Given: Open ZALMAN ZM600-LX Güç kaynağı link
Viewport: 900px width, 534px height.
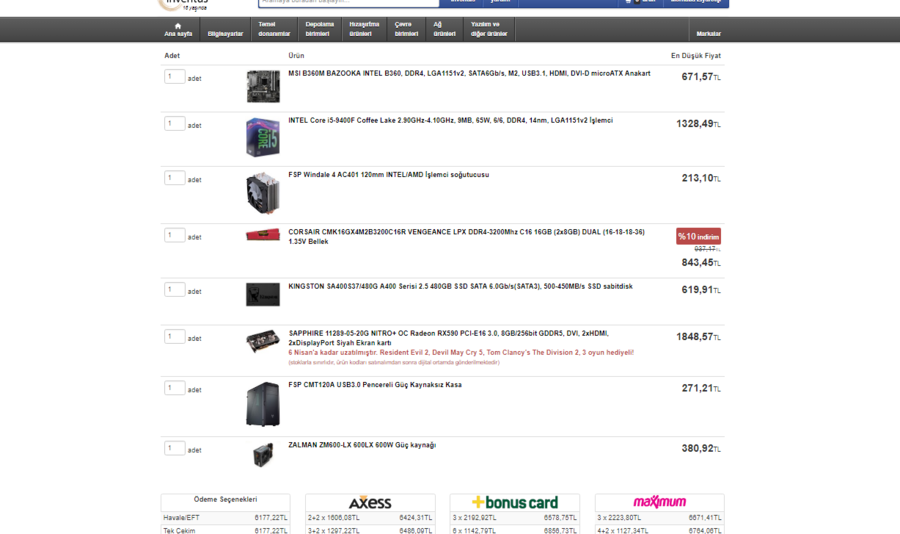Looking at the screenshot, I should 362,445.
